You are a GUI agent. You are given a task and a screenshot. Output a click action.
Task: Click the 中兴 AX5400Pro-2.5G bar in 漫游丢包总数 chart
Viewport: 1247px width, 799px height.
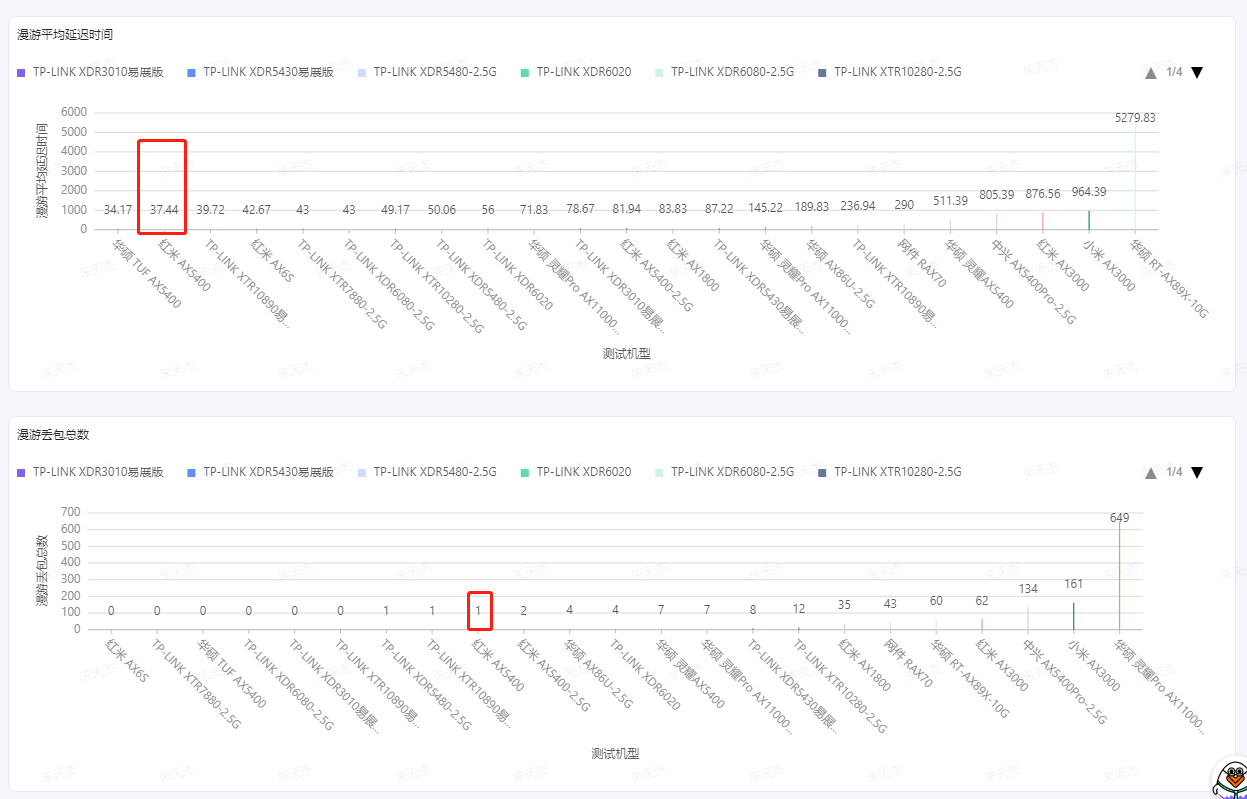click(x=1028, y=619)
